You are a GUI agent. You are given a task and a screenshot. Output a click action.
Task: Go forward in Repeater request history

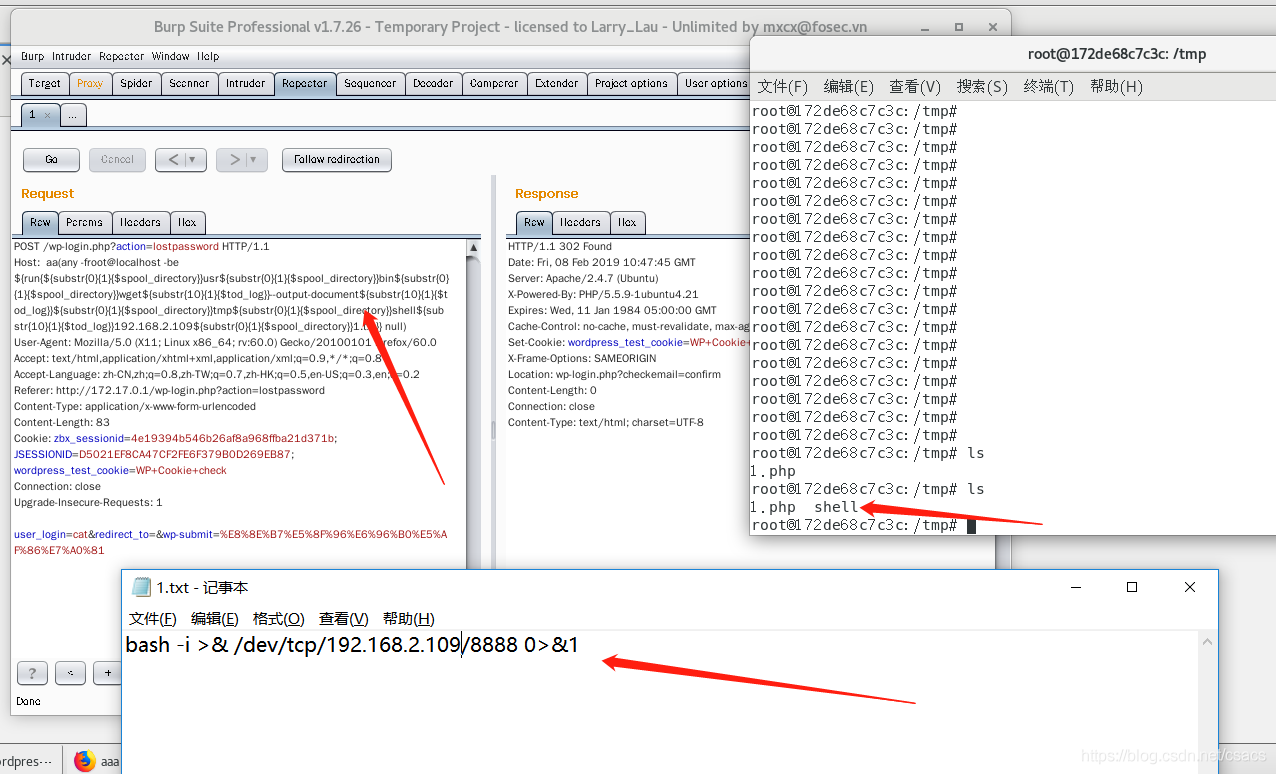(x=233, y=159)
